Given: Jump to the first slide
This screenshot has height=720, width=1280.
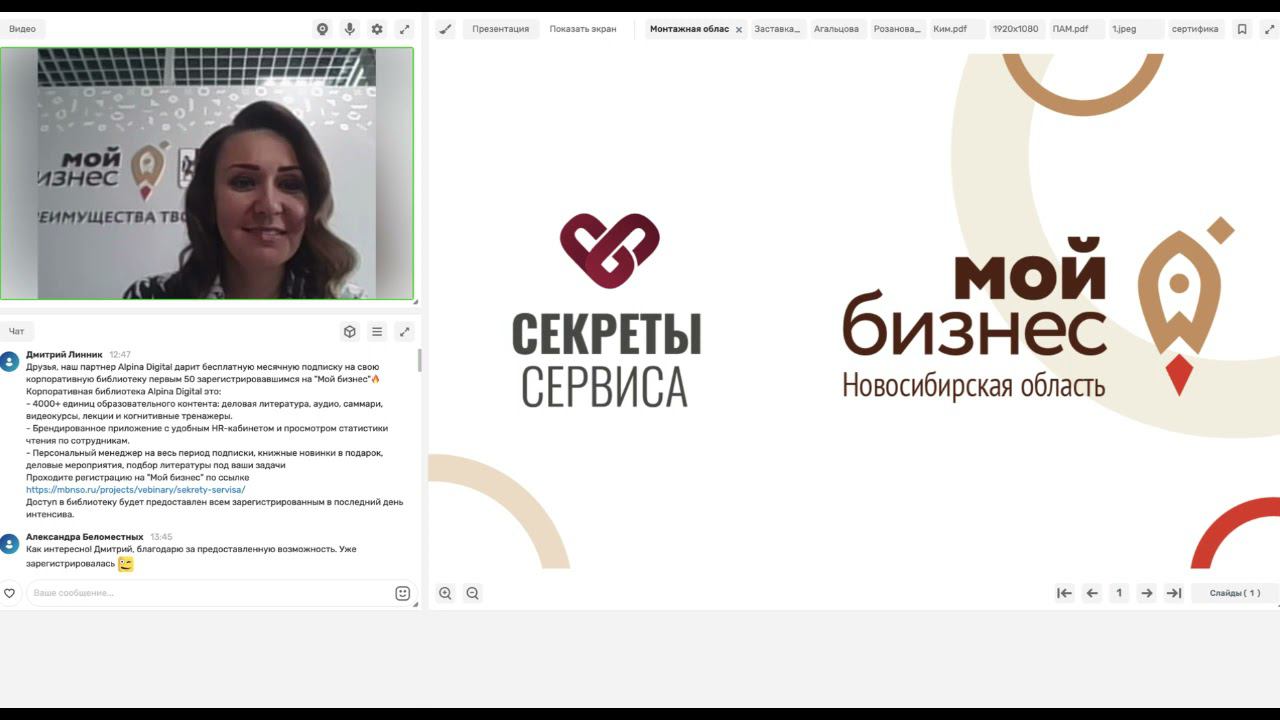Looking at the screenshot, I should [x=1065, y=593].
